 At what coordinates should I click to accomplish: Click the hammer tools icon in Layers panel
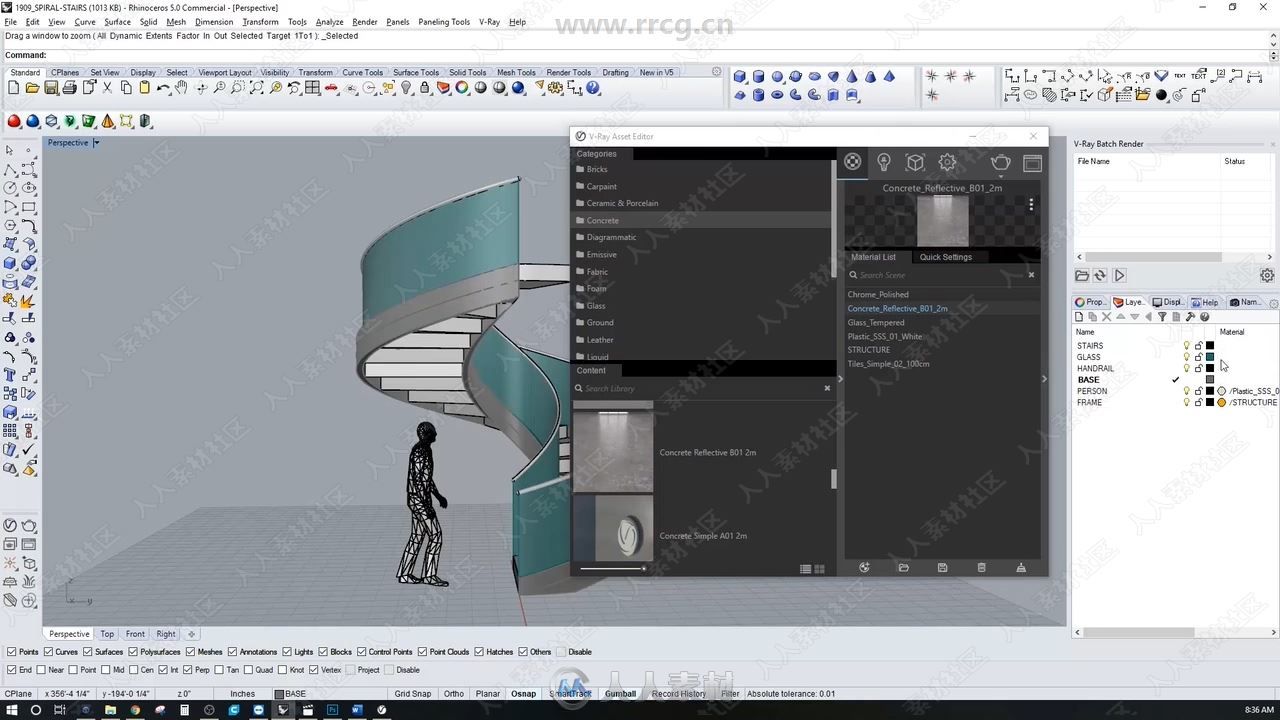[1190, 317]
